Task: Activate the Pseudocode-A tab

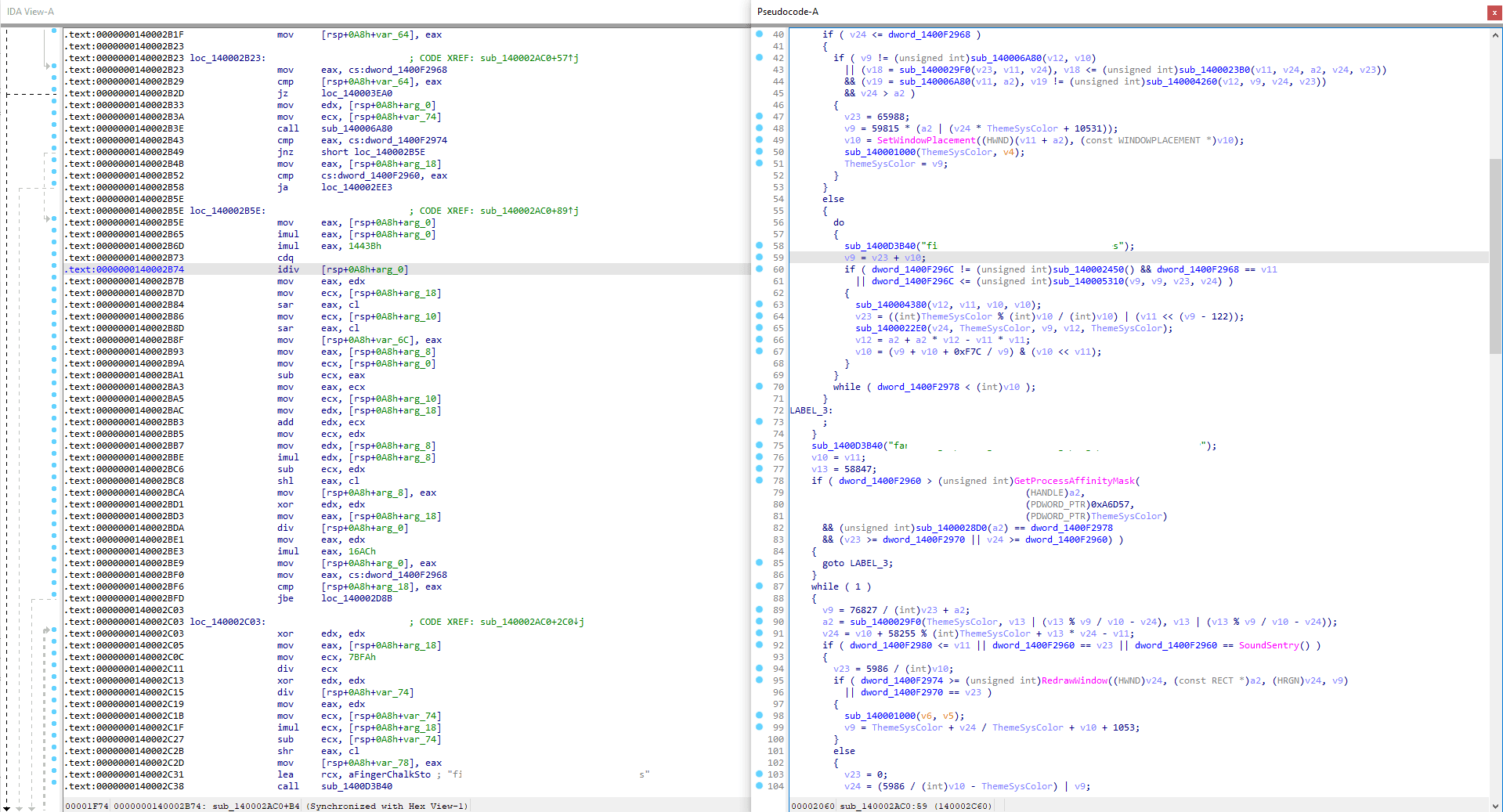Action: coord(787,12)
